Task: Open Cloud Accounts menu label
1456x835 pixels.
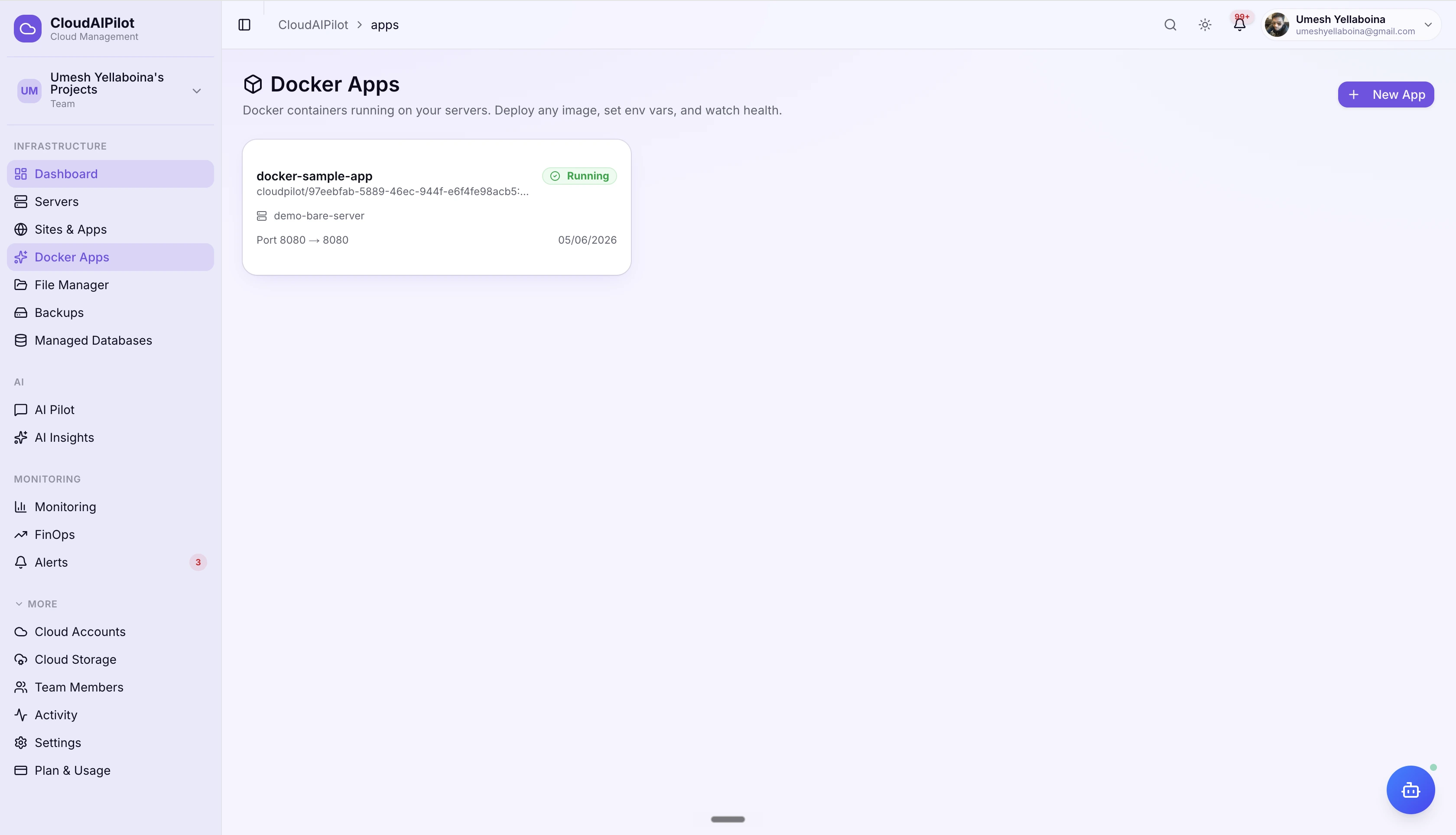Action: coord(80,631)
